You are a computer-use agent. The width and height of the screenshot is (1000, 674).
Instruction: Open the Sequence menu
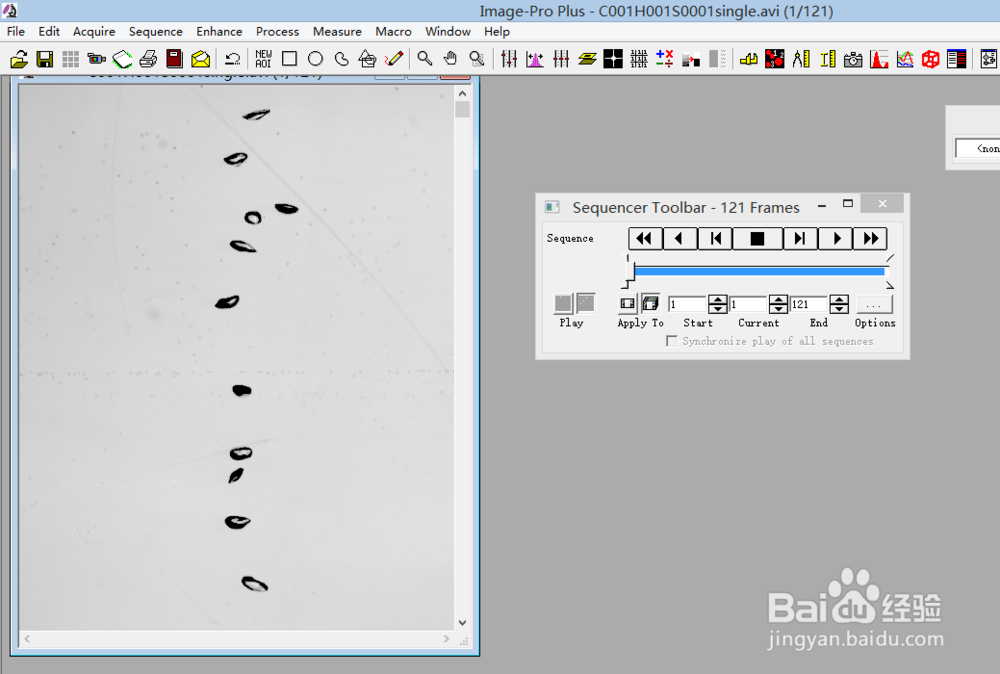(x=156, y=31)
